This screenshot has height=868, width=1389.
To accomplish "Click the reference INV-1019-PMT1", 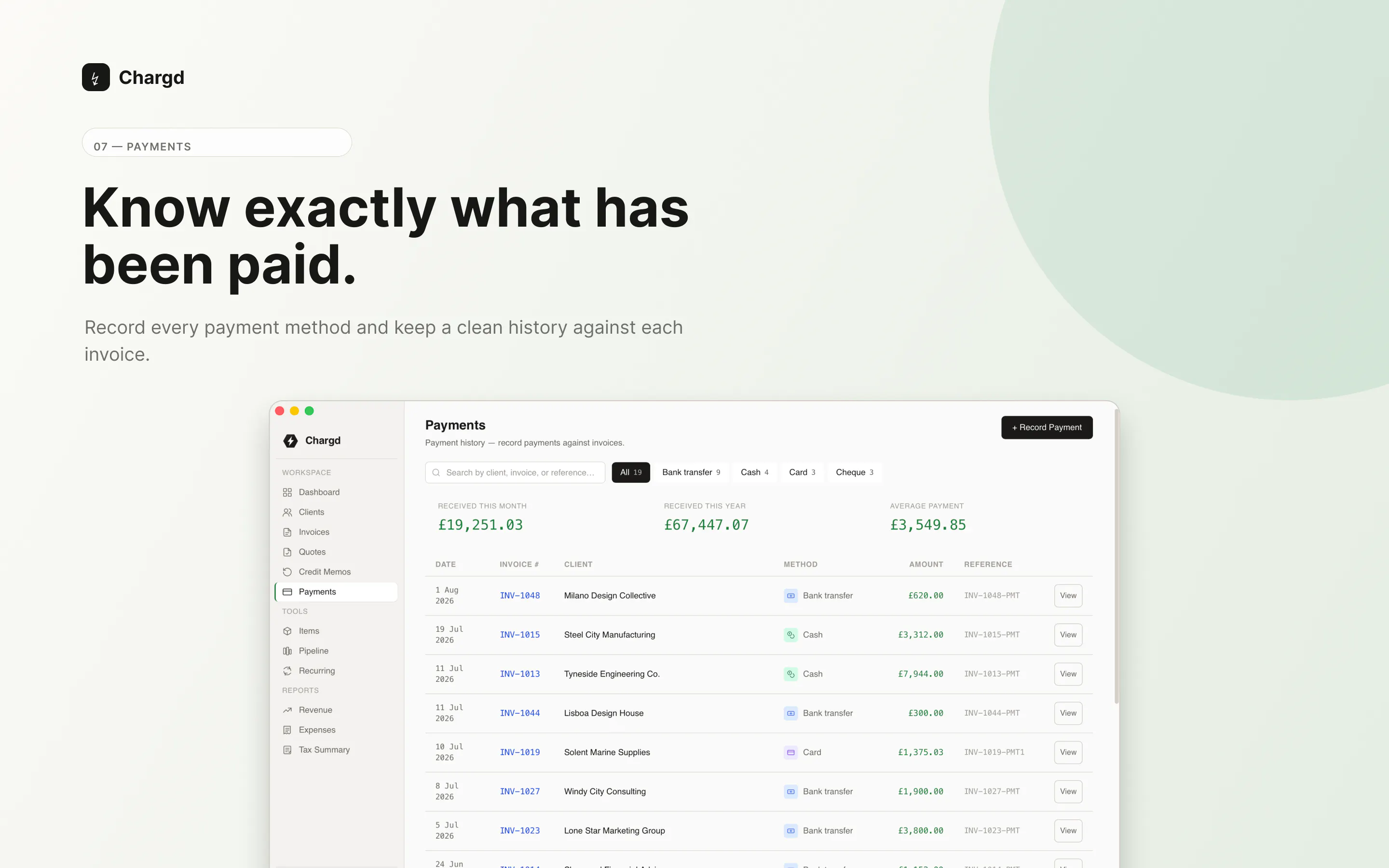I will tap(994, 753).
